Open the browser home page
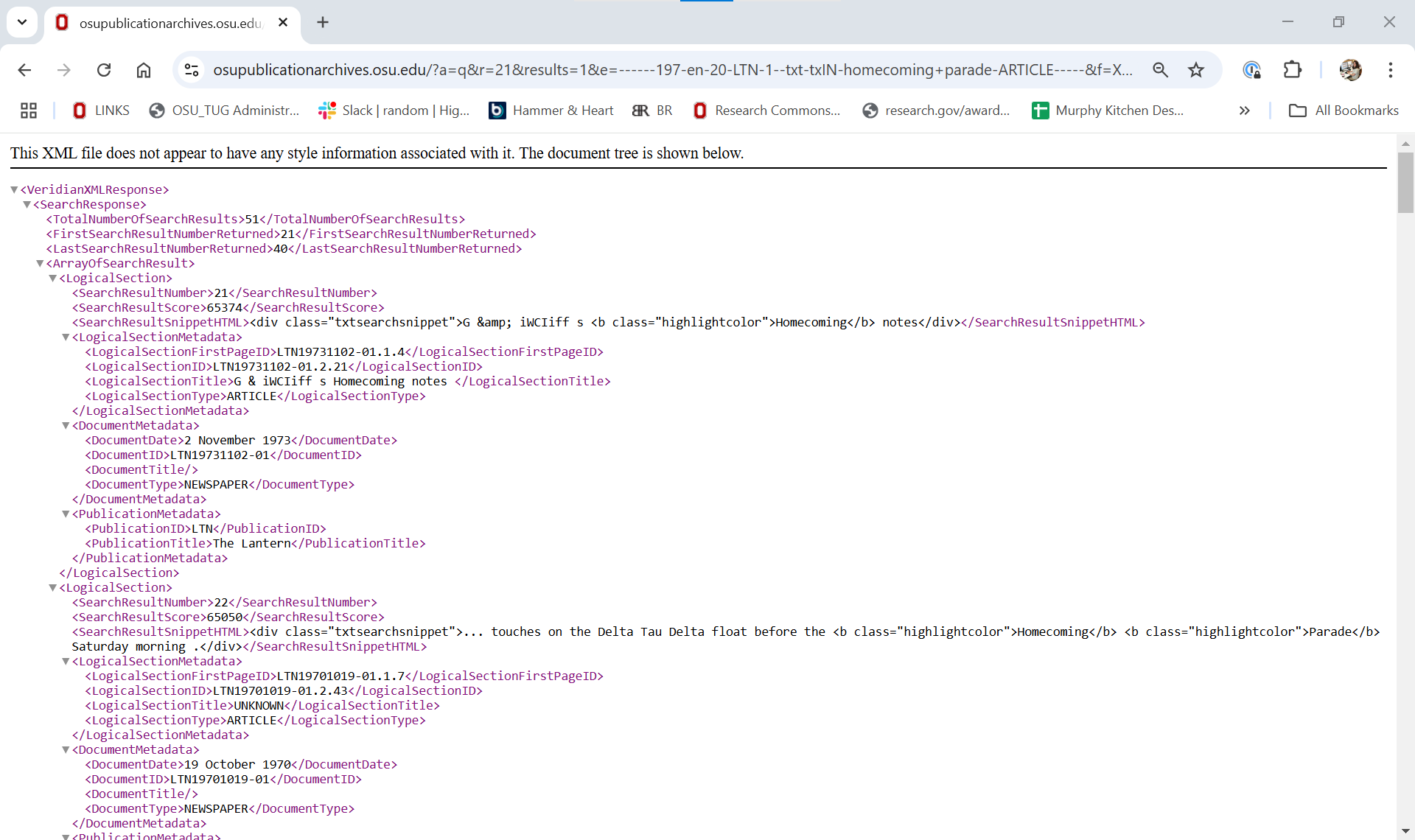 tap(144, 70)
